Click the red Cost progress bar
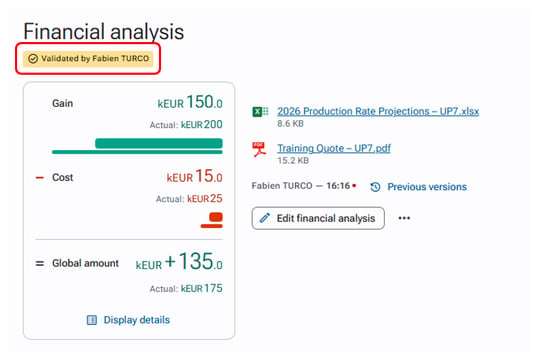Viewport: 541px width, 364px height. point(216,217)
